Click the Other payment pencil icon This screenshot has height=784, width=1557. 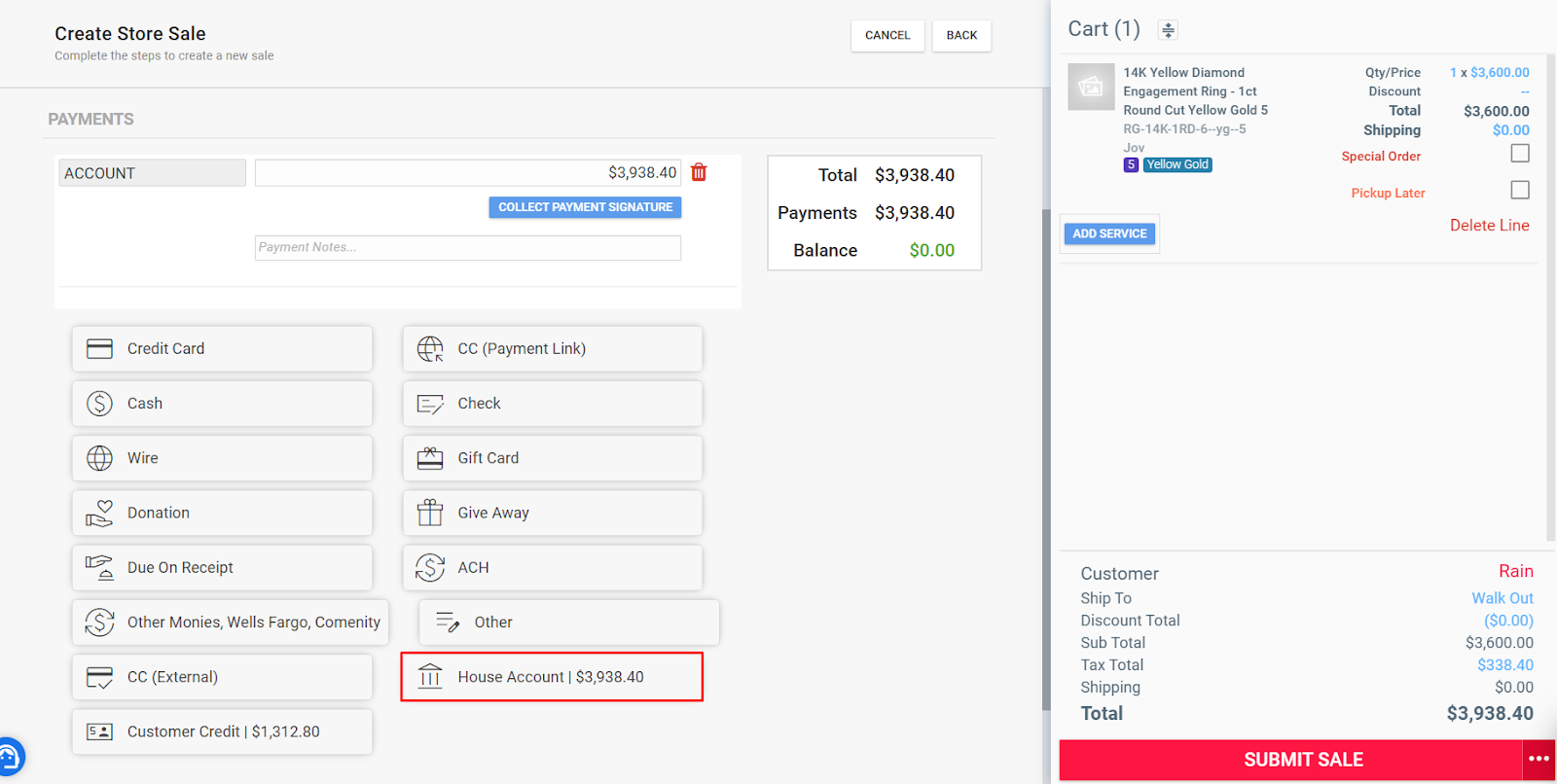tap(448, 622)
